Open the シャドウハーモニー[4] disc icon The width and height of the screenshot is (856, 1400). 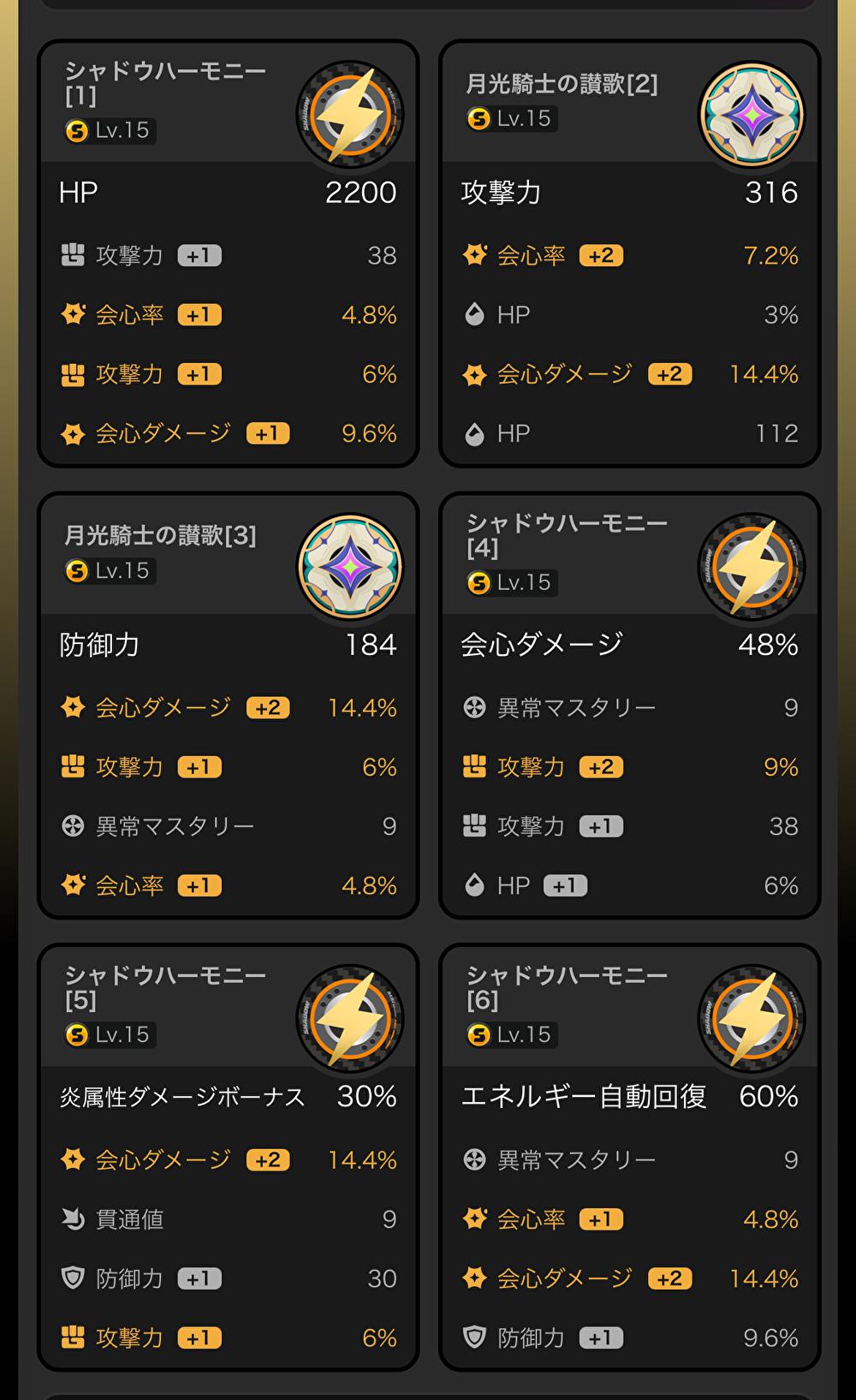[752, 566]
